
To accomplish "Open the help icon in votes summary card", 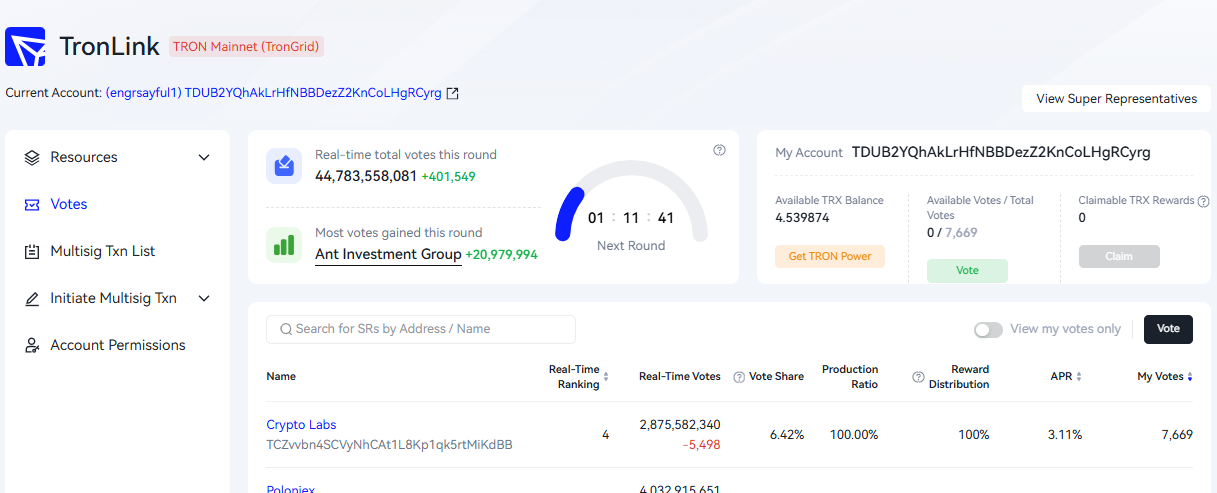I will pos(719,150).
